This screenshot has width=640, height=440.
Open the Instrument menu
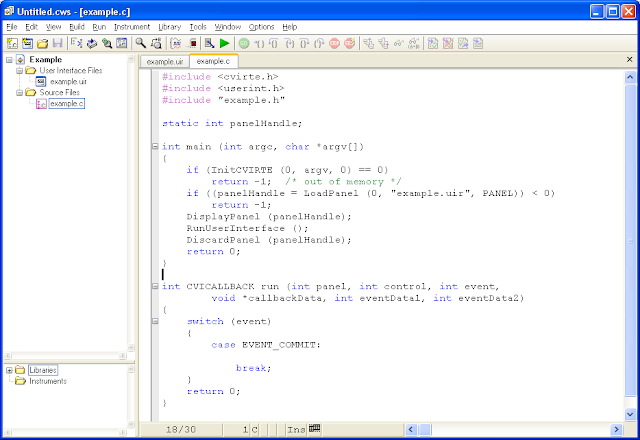pos(132,27)
